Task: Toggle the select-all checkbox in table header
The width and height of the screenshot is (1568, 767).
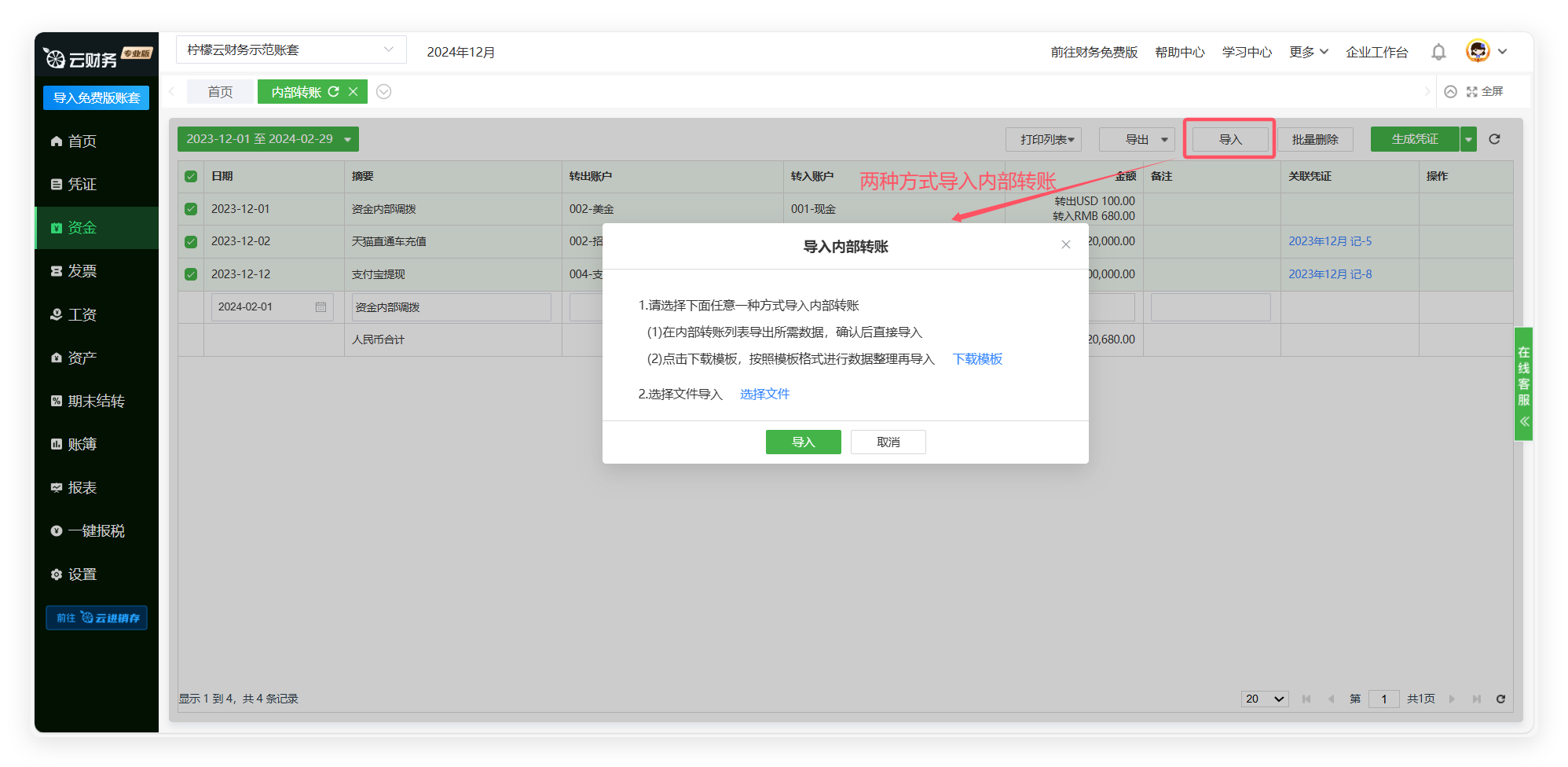Action: point(191,177)
